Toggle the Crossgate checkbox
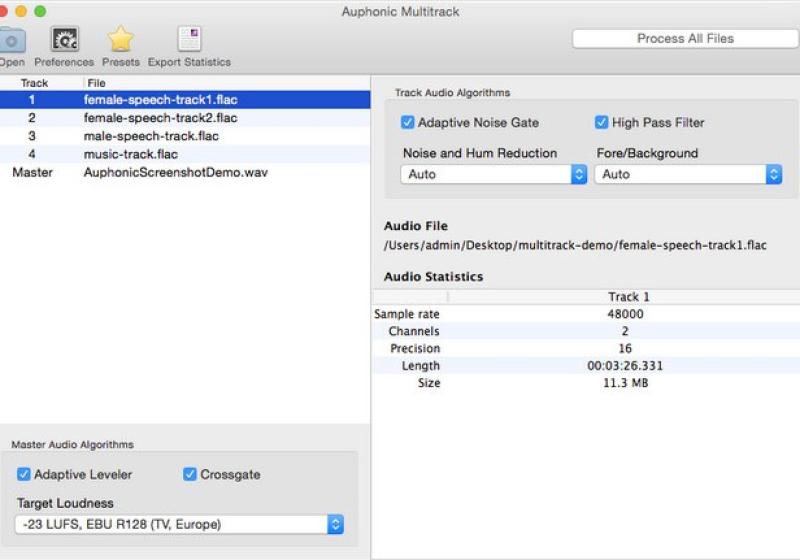800x560 pixels. pyautogui.click(x=190, y=474)
